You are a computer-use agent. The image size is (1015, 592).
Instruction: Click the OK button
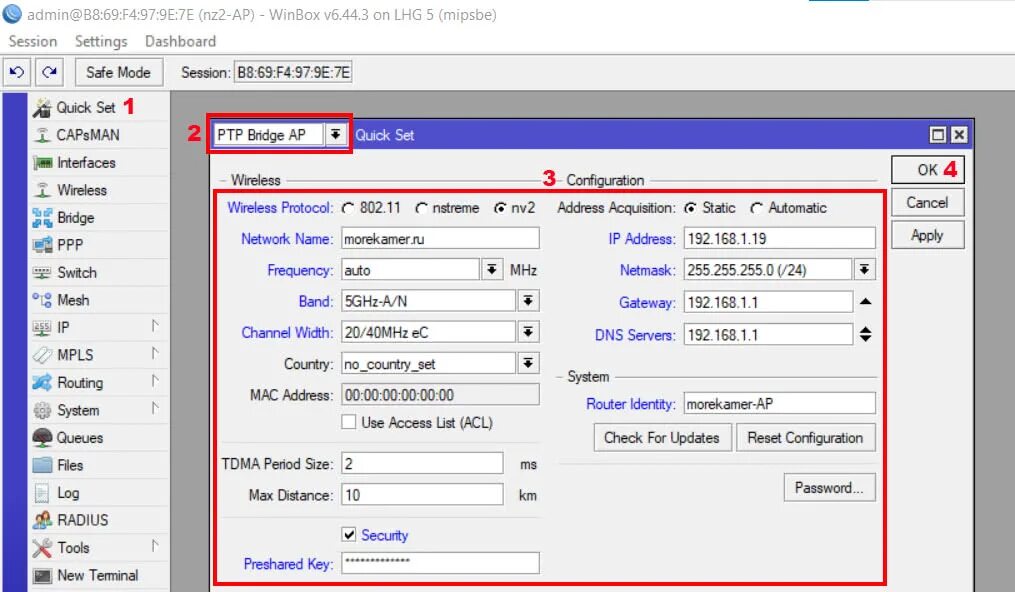click(928, 170)
